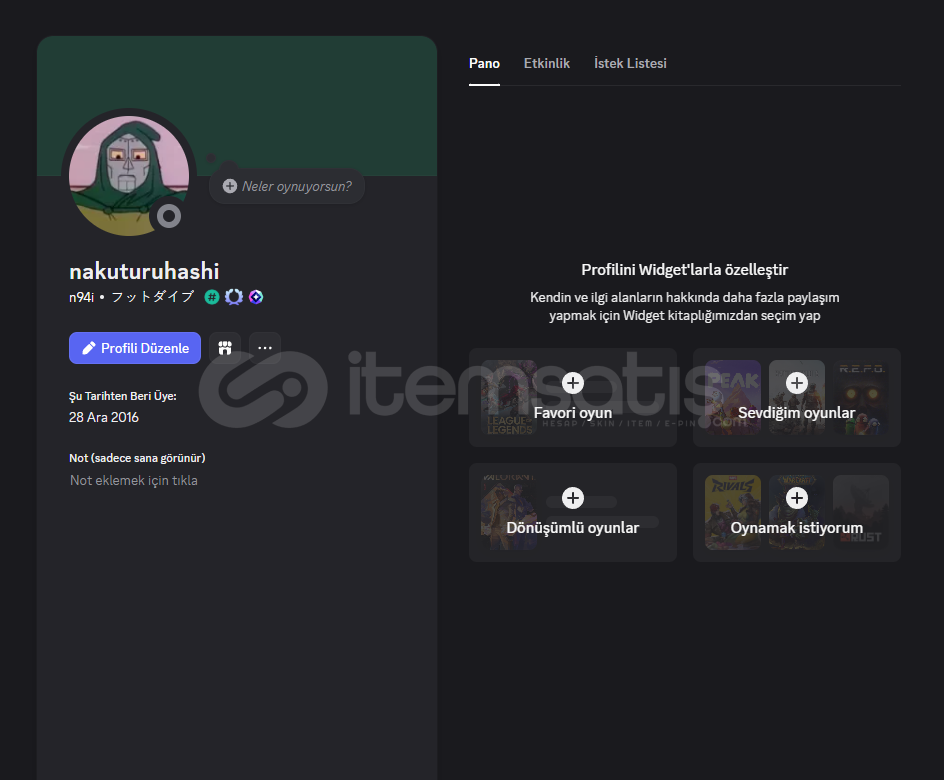Open the three-dots more options menu
The width and height of the screenshot is (944, 780).
tap(265, 348)
